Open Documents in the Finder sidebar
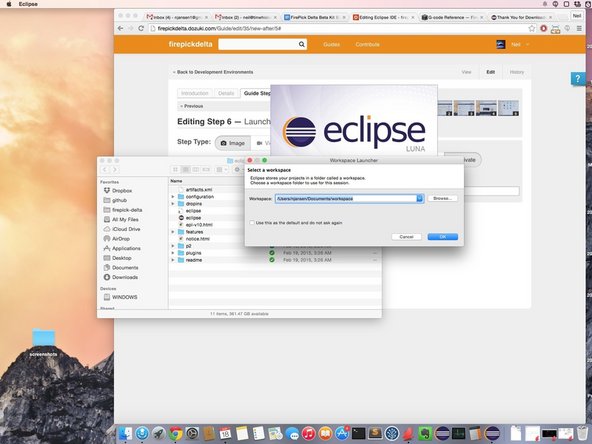 (125, 268)
